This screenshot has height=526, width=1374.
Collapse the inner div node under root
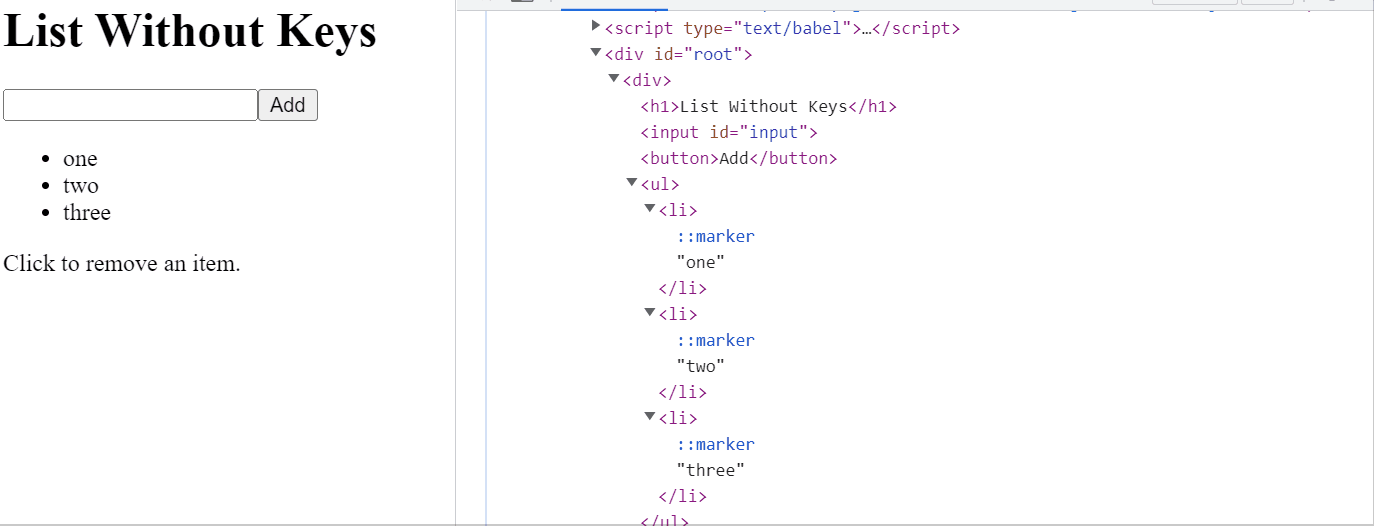point(614,78)
